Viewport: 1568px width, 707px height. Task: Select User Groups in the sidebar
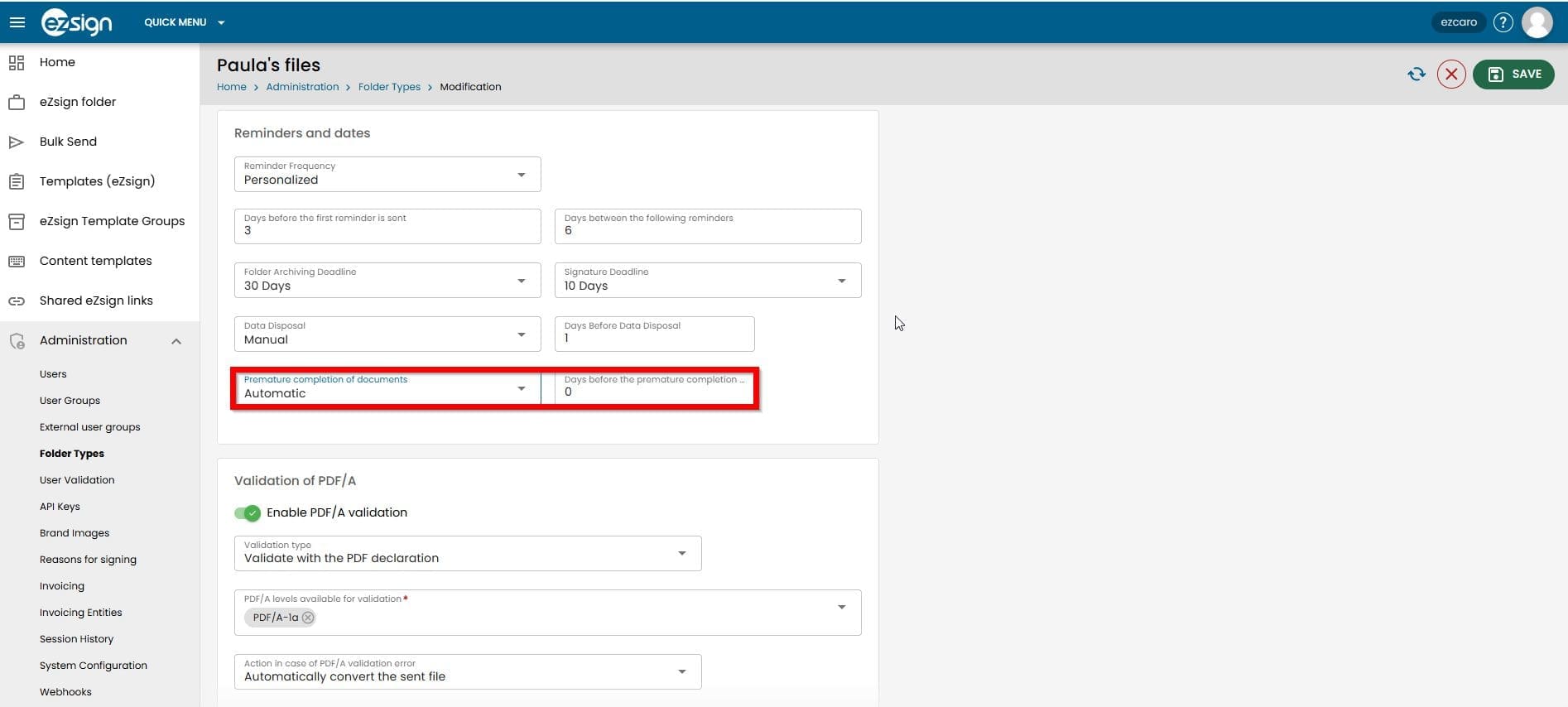tap(70, 401)
